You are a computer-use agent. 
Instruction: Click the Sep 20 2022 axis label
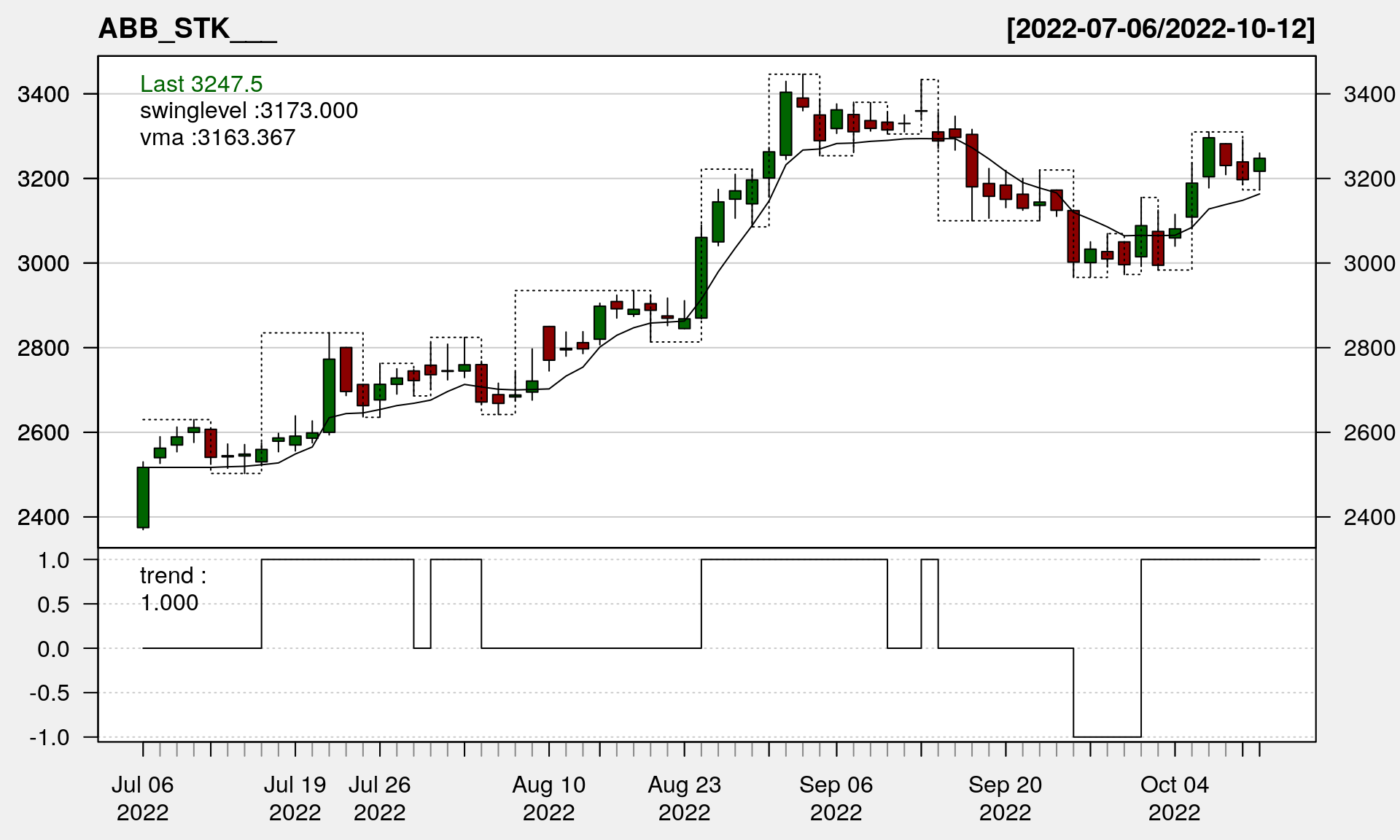1005,798
